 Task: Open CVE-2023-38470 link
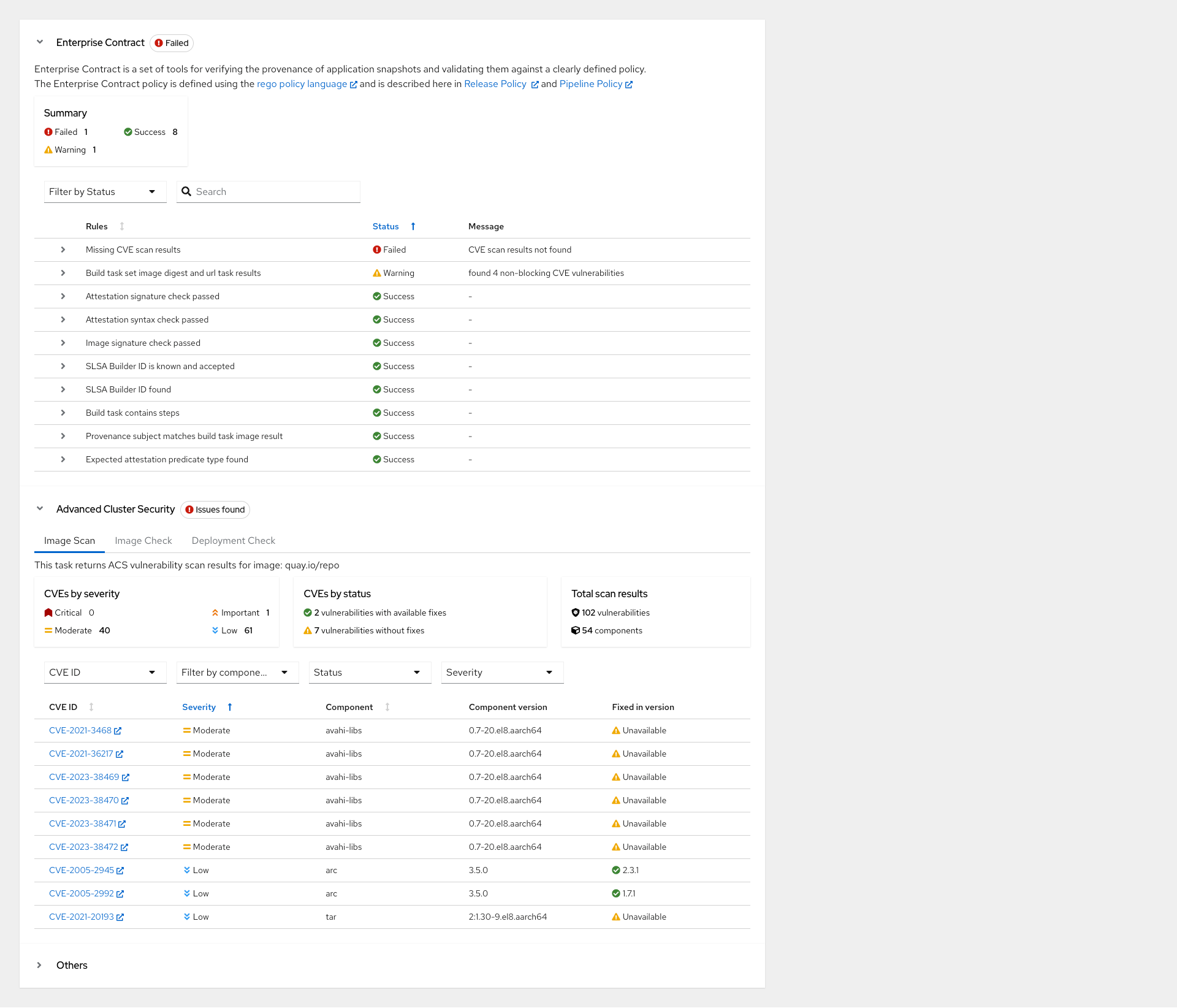89,800
